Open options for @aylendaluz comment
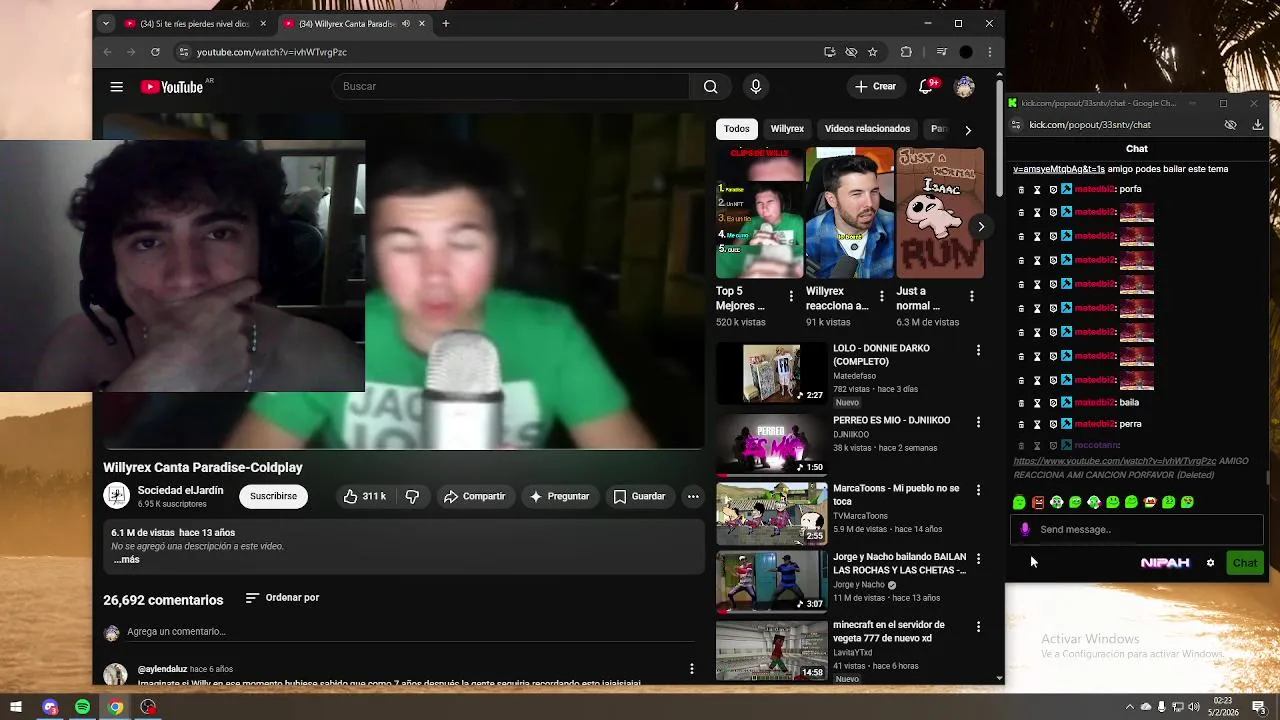Image resolution: width=1280 pixels, height=720 pixels. [691, 669]
